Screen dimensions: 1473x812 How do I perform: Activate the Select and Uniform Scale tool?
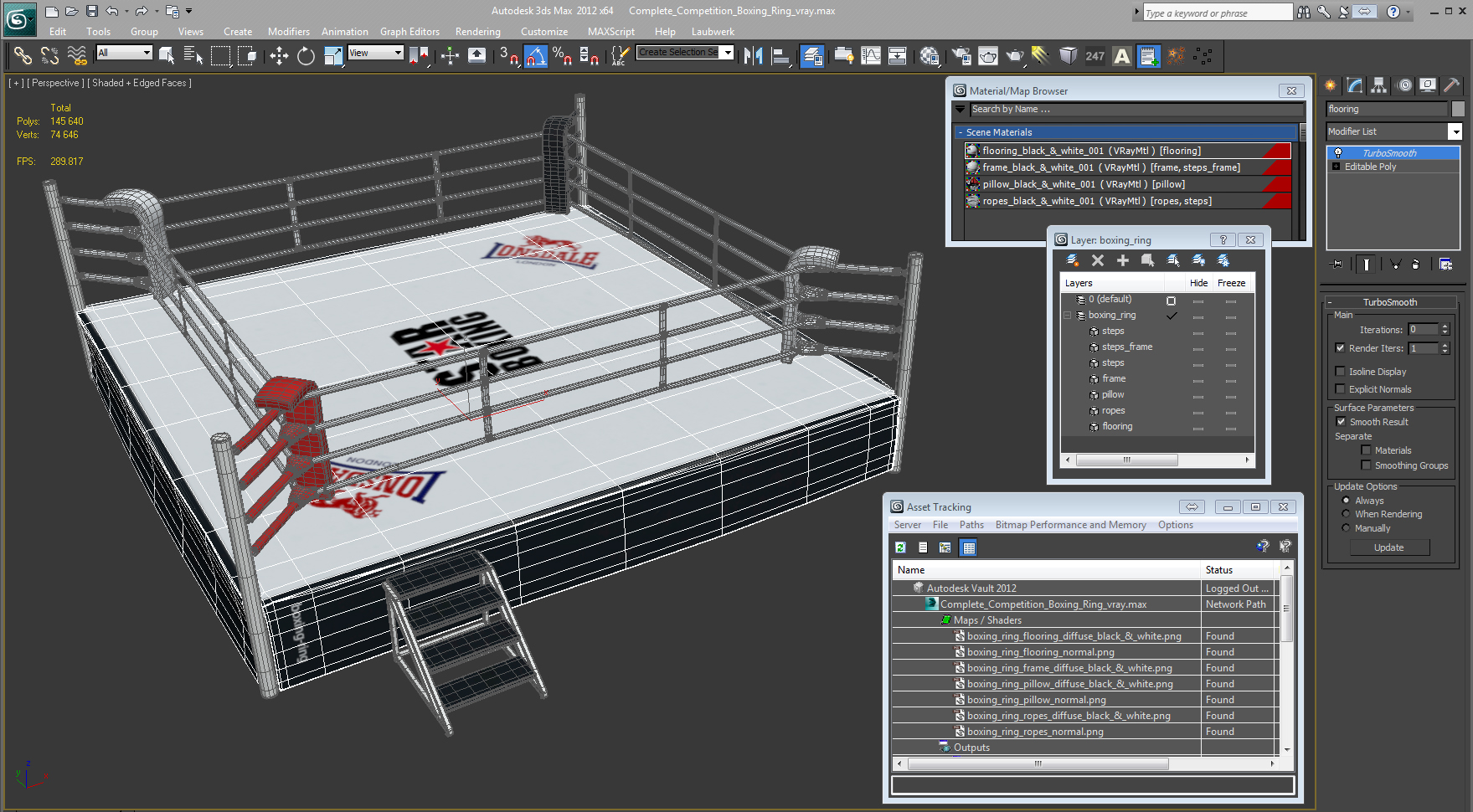click(333, 56)
